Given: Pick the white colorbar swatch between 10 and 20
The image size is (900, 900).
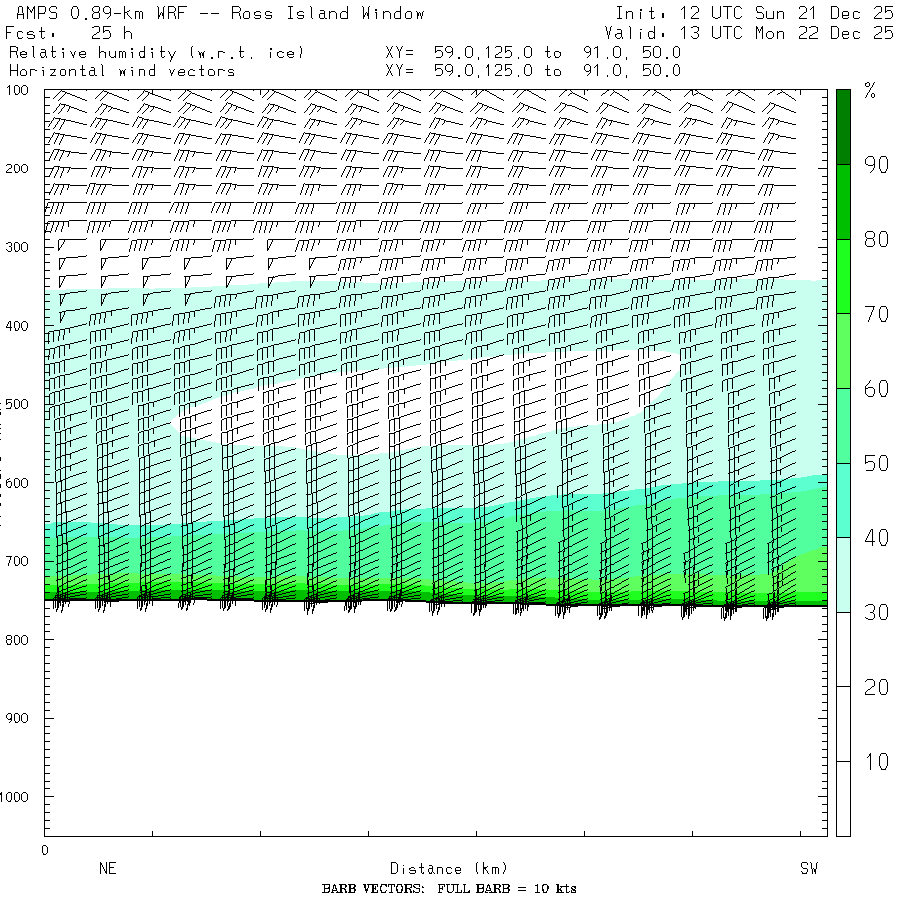Looking at the screenshot, I should pyautogui.click(x=843, y=724).
